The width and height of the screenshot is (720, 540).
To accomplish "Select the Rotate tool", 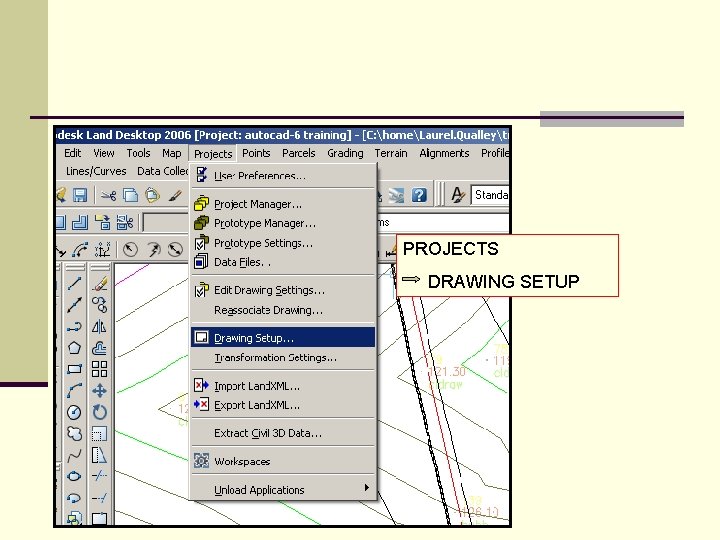I will (x=100, y=412).
